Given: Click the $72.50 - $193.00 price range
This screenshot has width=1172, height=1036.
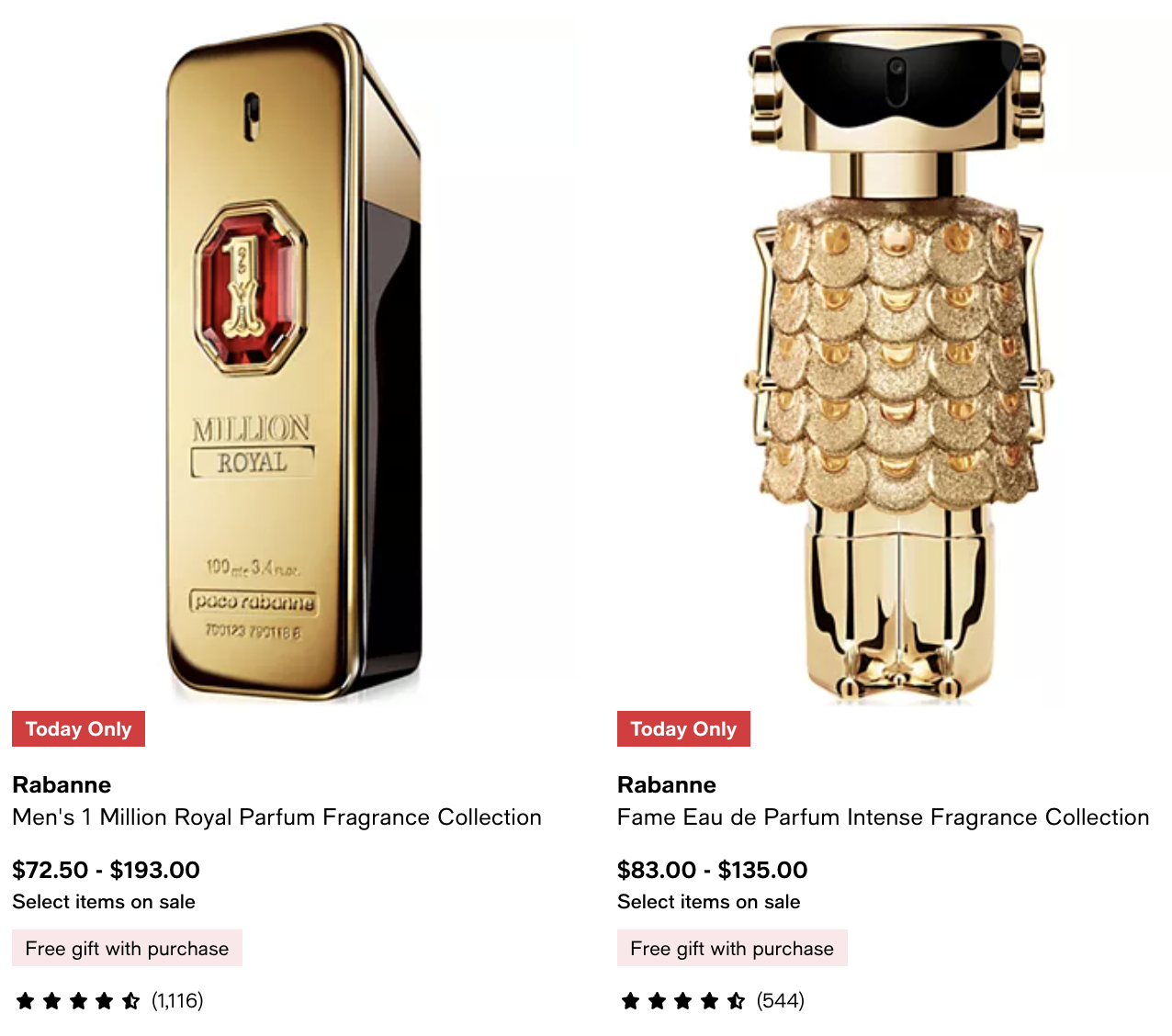Looking at the screenshot, I should point(106,870).
